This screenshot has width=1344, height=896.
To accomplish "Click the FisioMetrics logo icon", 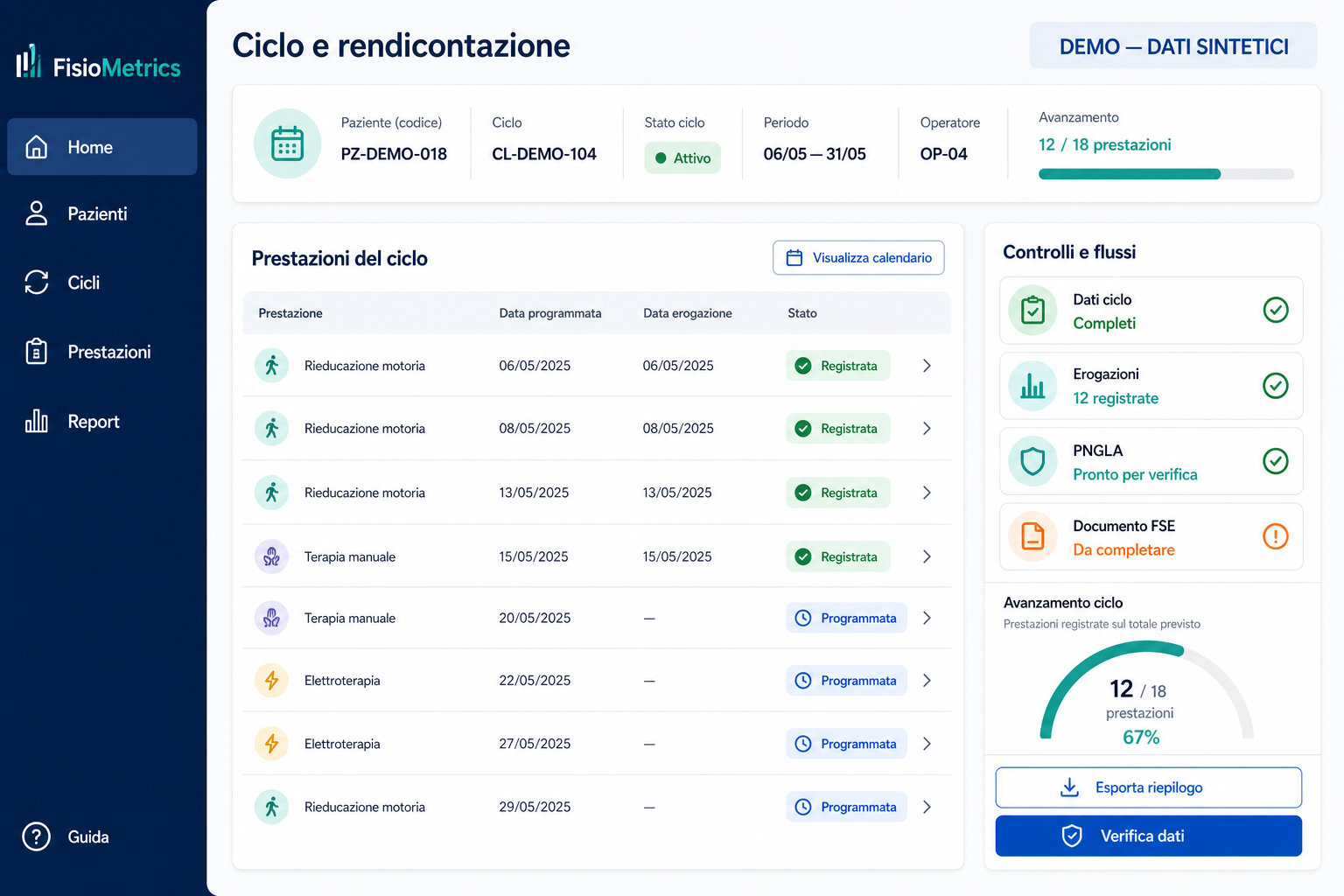I will 28,61.
